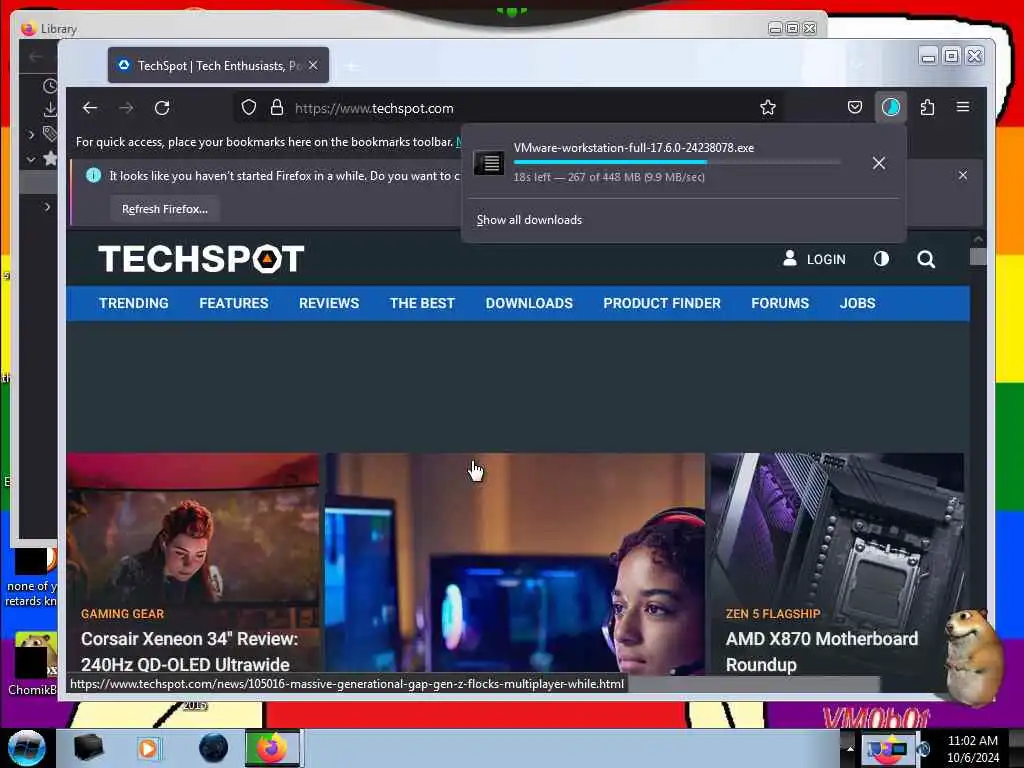Viewport: 1024px width, 768px height.
Task: Reload the TechSpot page
Action: pos(162,108)
